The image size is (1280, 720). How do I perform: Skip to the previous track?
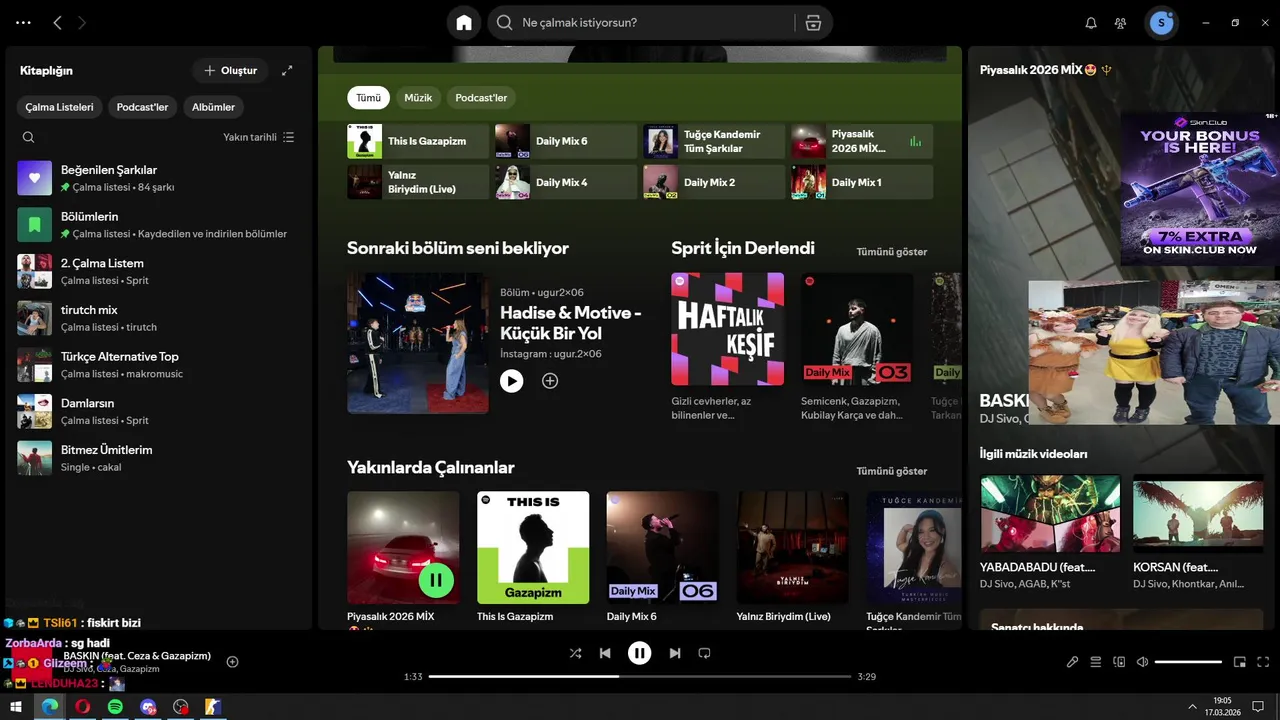click(605, 653)
